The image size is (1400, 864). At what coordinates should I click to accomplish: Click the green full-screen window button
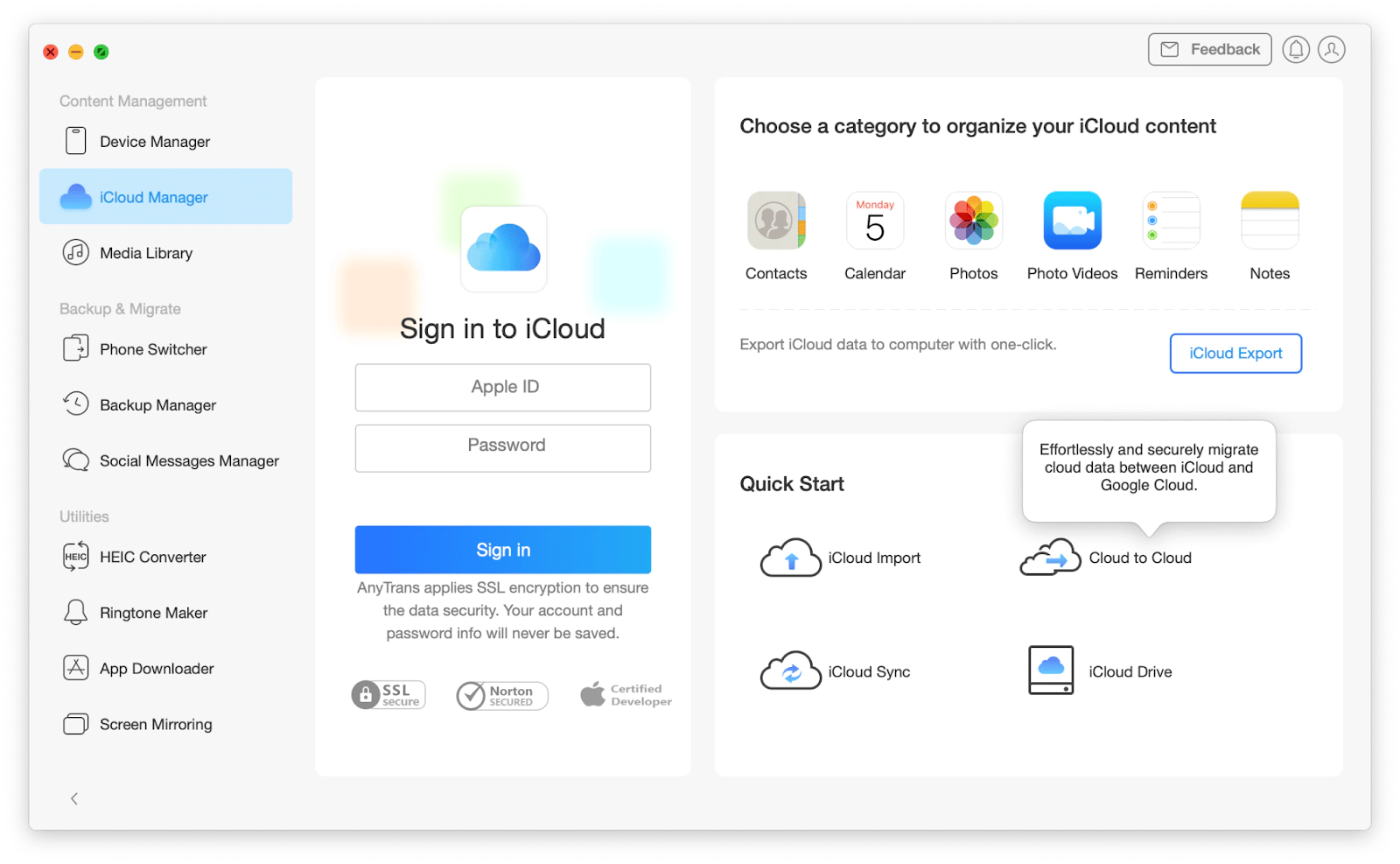(101, 52)
